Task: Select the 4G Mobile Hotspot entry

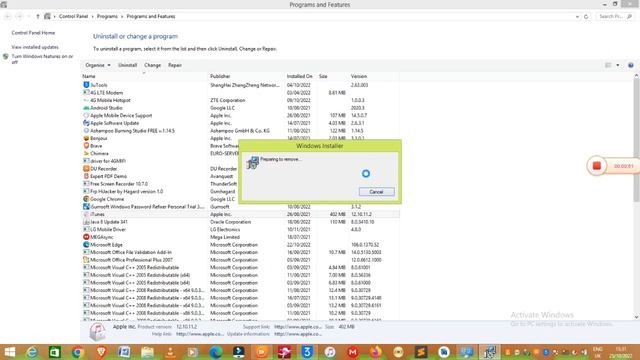Action: (x=110, y=100)
